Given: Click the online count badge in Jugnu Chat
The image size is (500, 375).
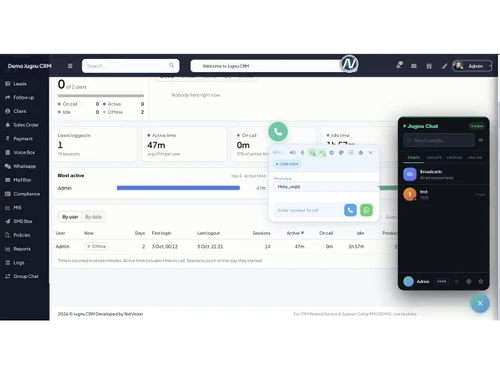Looking at the screenshot, I should tap(477, 126).
